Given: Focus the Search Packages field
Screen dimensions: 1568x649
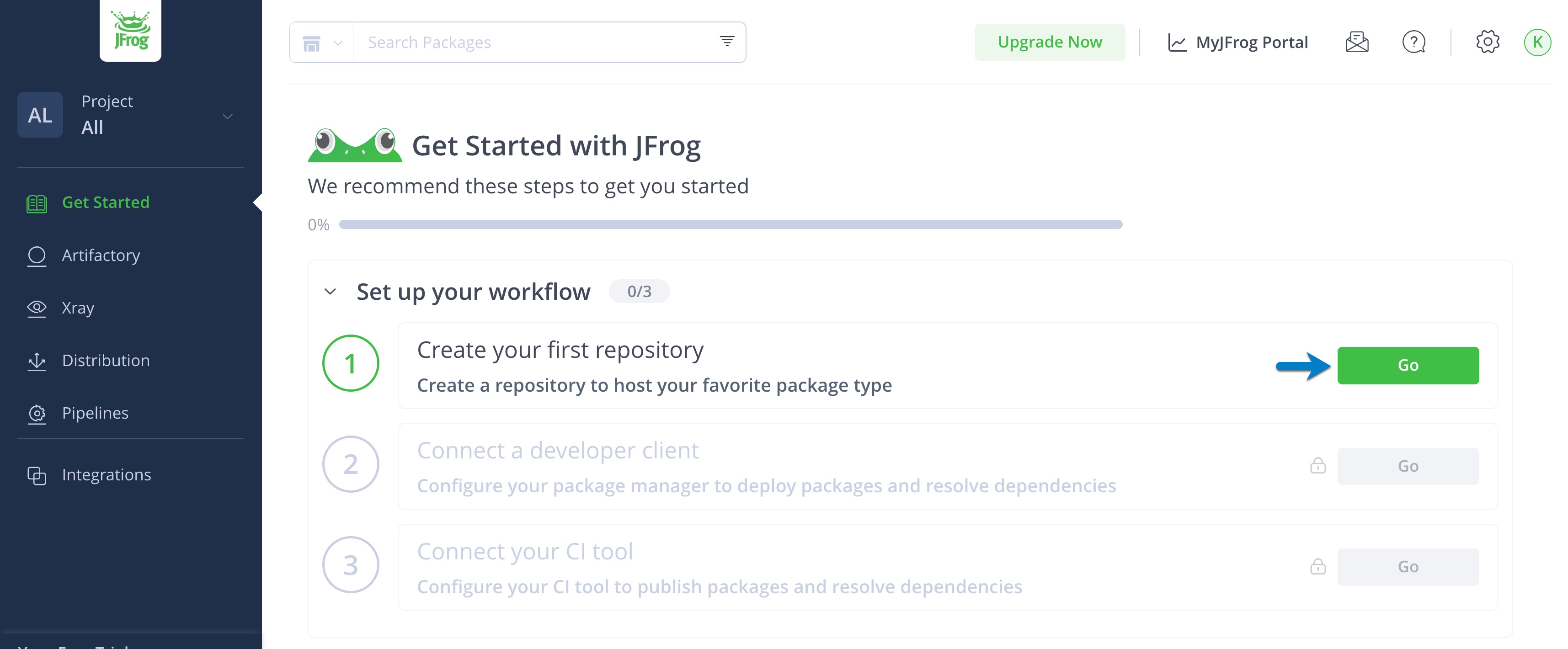Looking at the screenshot, I should tap(536, 43).
